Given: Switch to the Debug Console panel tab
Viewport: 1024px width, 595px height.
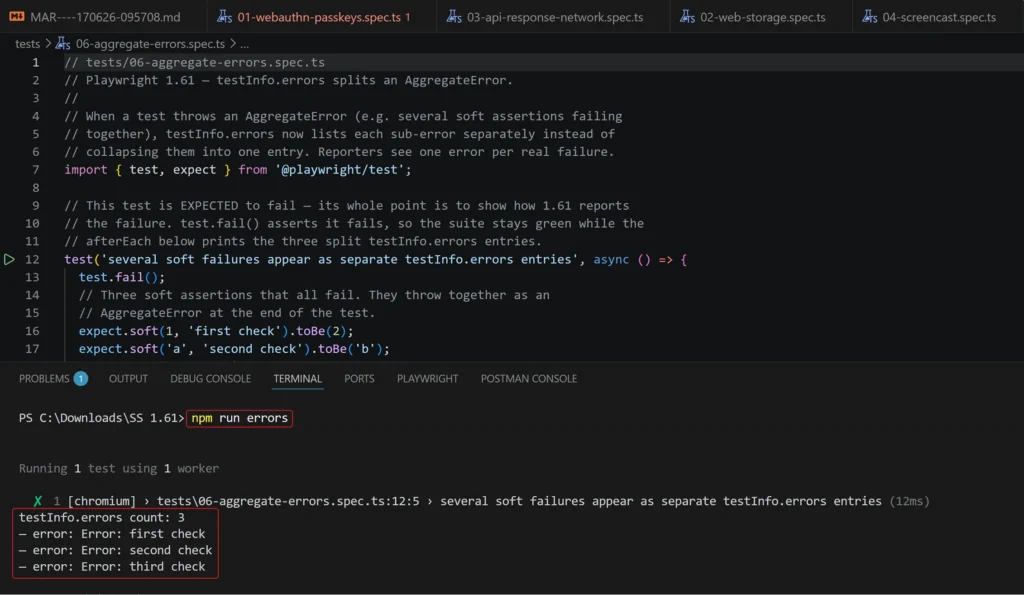Looking at the screenshot, I should coord(210,379).
